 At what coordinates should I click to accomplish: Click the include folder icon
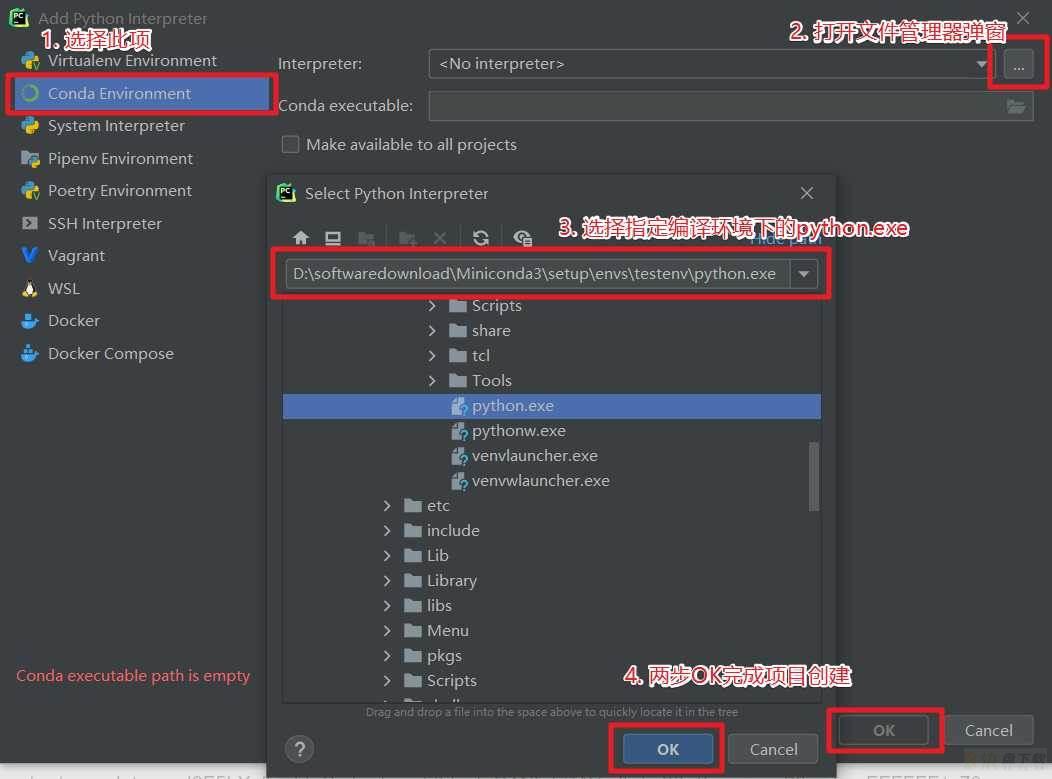pos(413,531)
